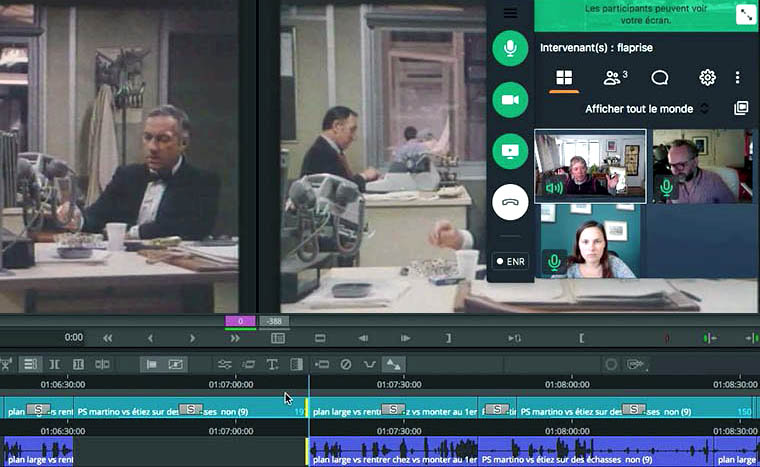Click the curve keyframe toolbar icon
Screen dimensions: 760x467
point(369,364)
